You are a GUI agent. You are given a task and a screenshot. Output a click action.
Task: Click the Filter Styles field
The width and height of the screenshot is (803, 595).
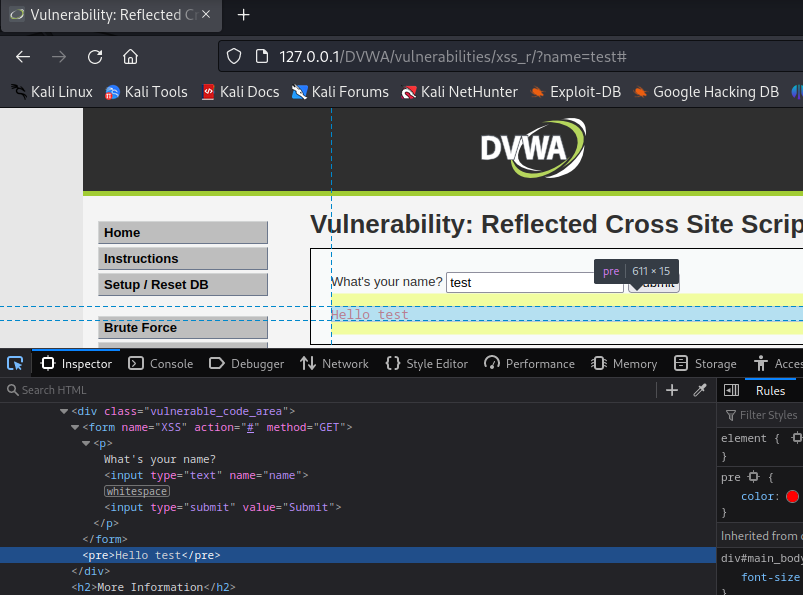tap(763, 415)
